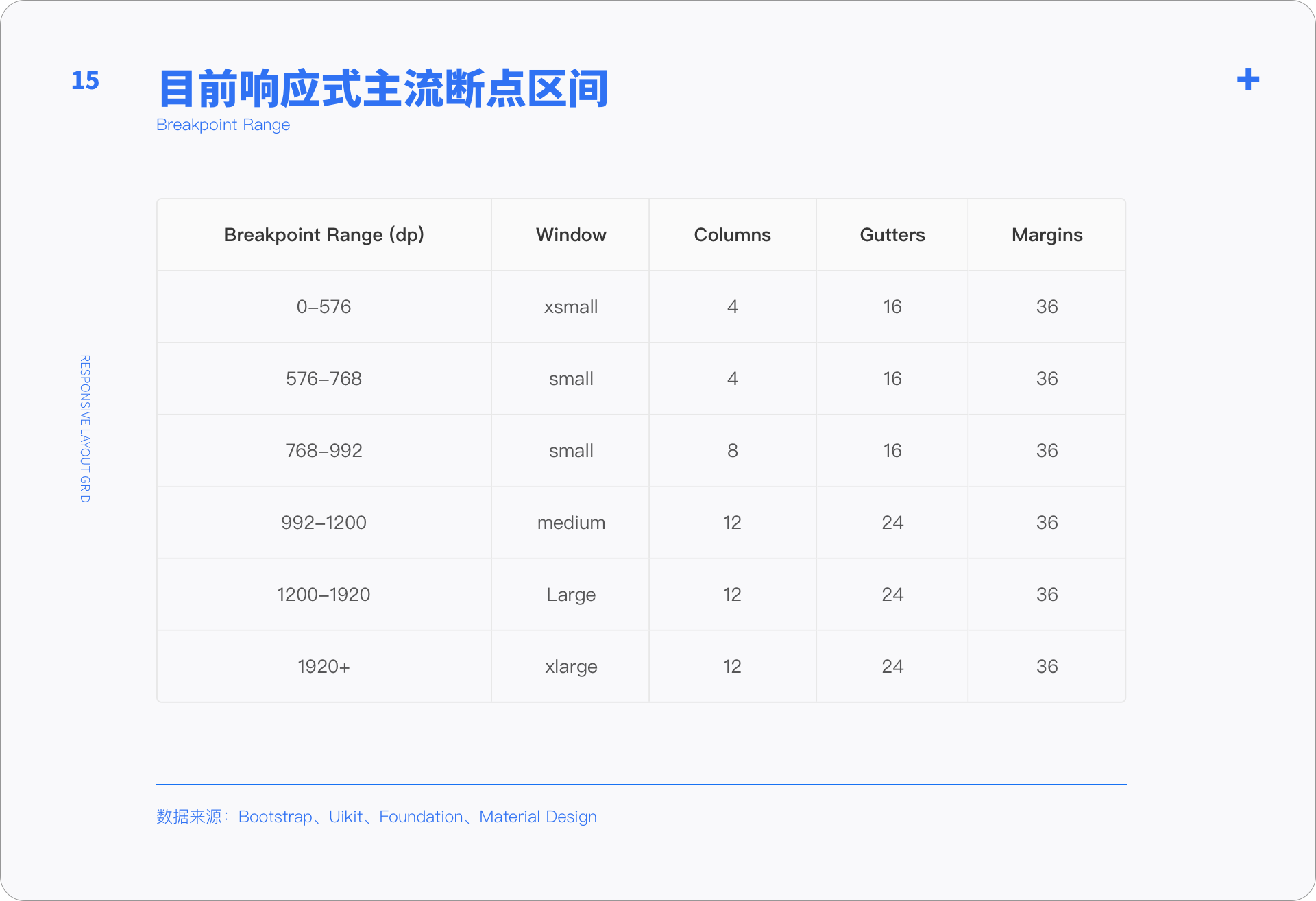1316x901 pixels.
Task: Click the data source footer text
Action: click(x=376, y=817)
